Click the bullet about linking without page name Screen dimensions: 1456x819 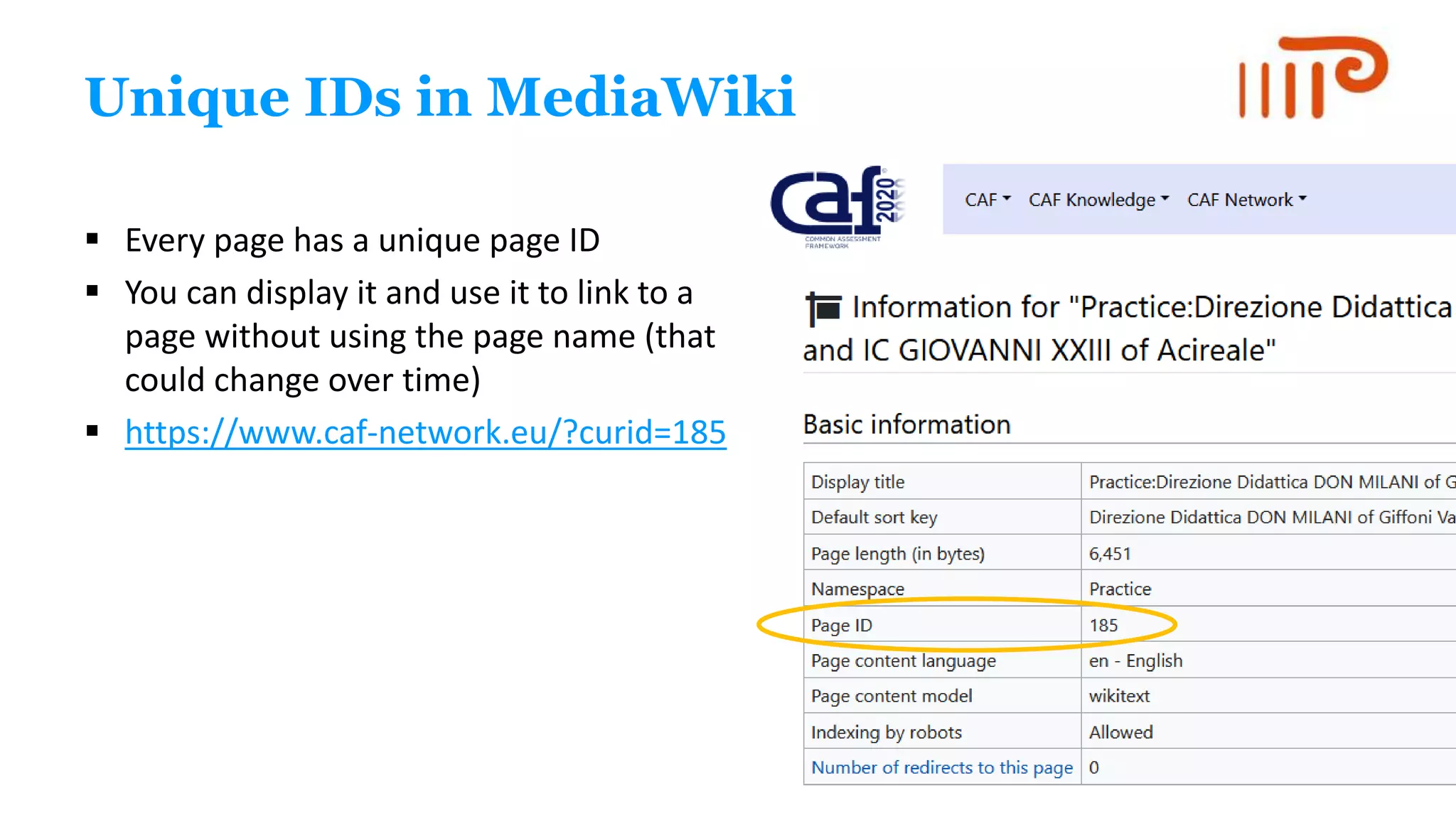[x=420, y=336]
